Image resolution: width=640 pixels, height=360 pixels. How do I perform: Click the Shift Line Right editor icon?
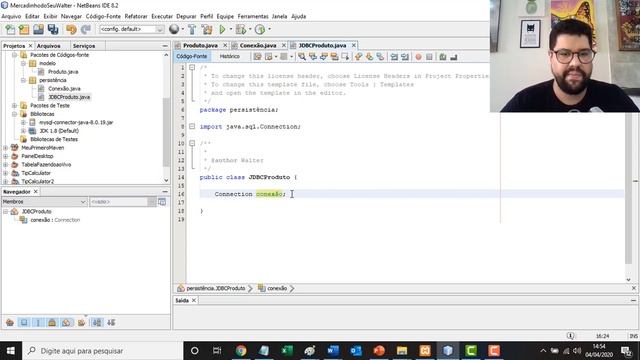tap(405, 57)
